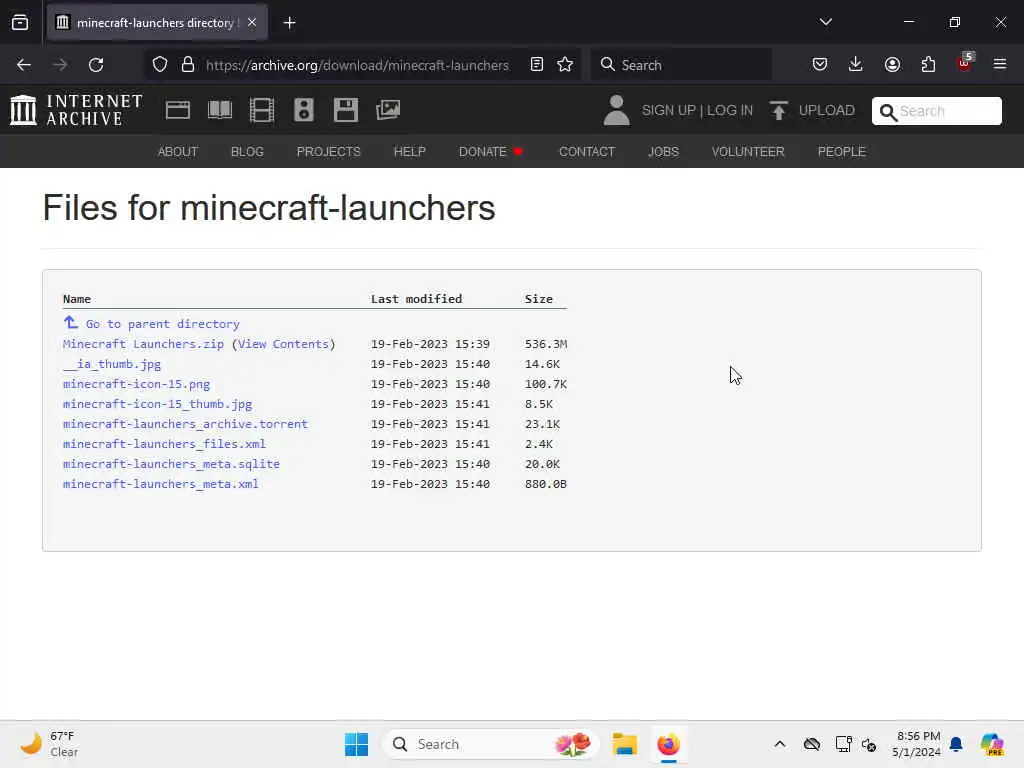The width and height of the screenshot is (1024, 768).
Task: Click the Firefox taskbar icon
Action: tap(668, 744)
